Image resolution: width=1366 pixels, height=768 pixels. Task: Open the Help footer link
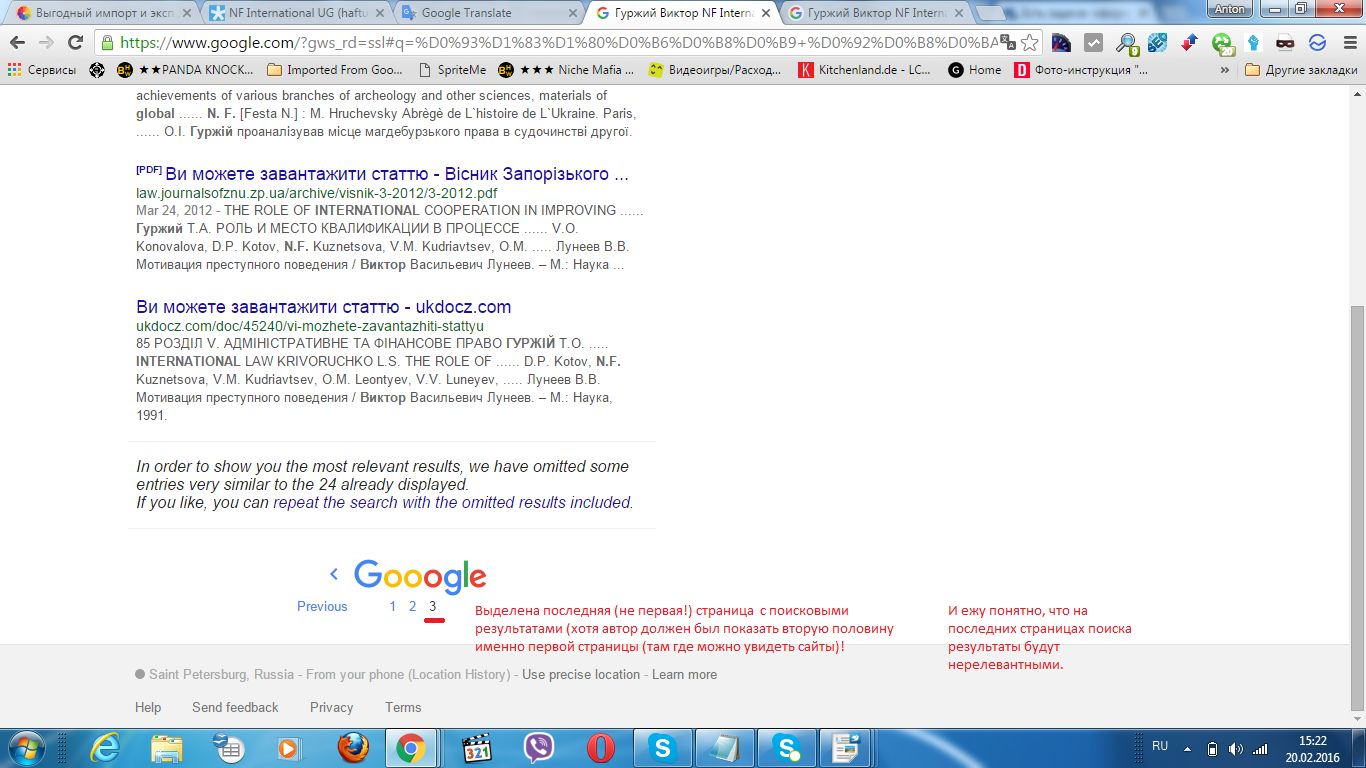click(148, 707)
